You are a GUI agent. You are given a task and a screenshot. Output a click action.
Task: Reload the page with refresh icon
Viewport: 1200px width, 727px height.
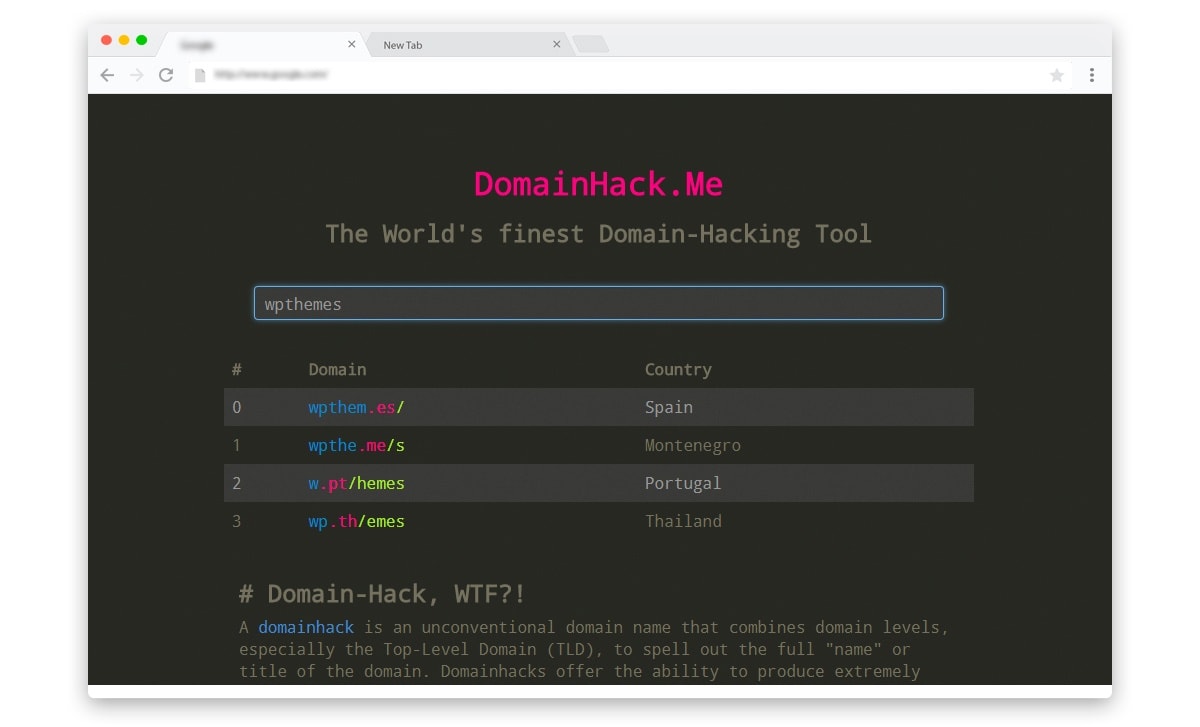point(166,75)
